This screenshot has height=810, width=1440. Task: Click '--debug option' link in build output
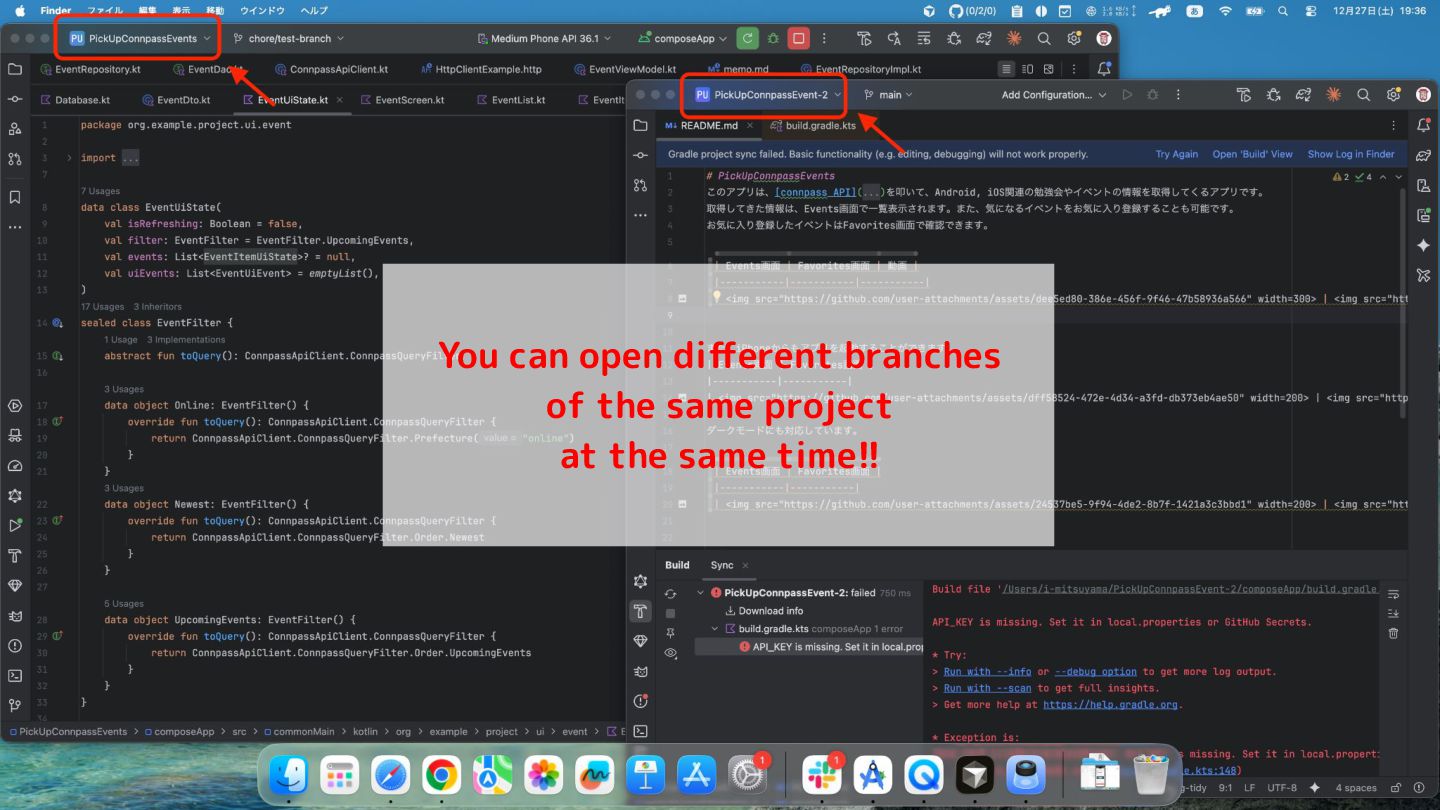[1095, 672]
